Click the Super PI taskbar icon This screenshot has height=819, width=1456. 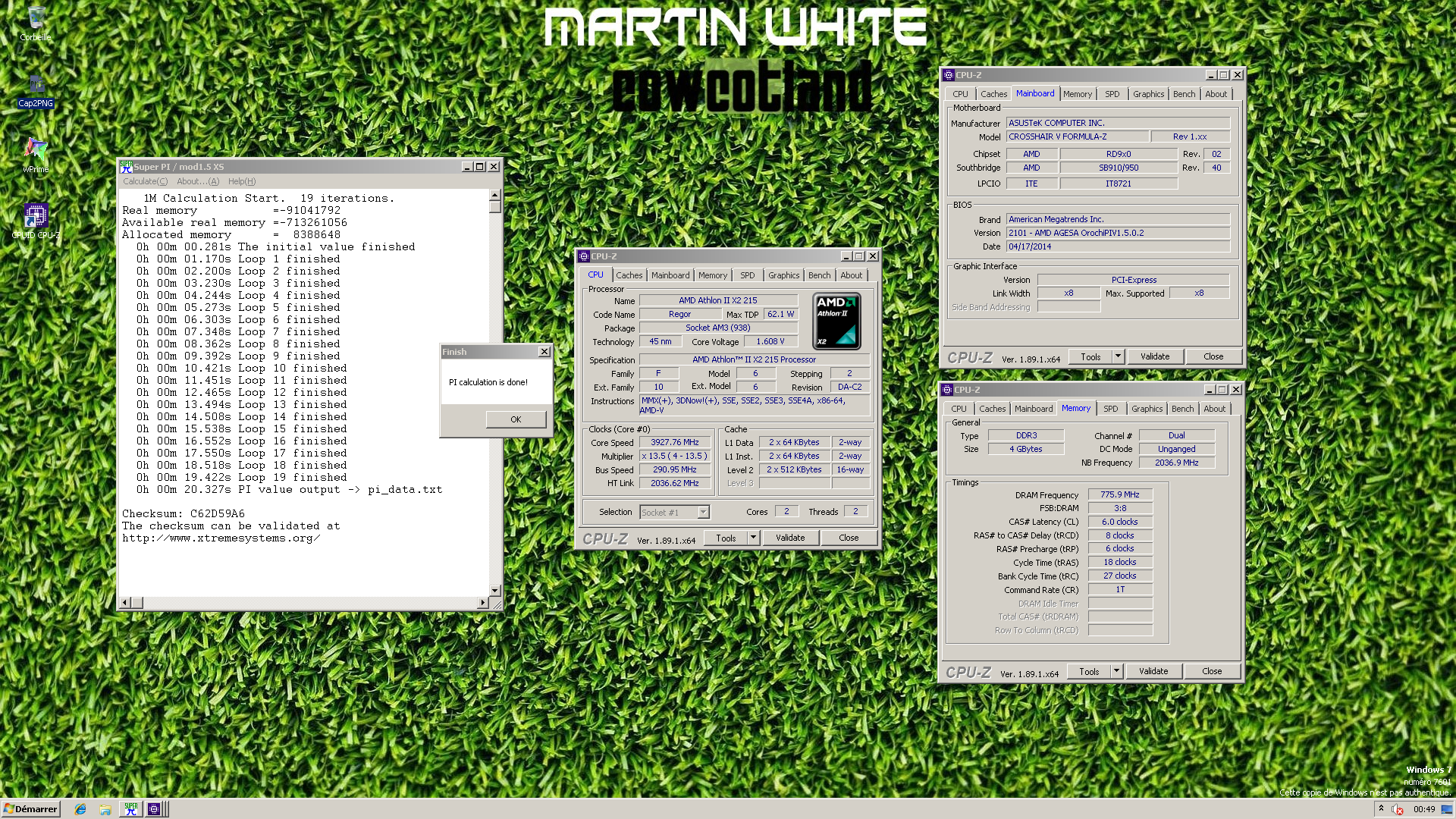[x=130, y=809]
